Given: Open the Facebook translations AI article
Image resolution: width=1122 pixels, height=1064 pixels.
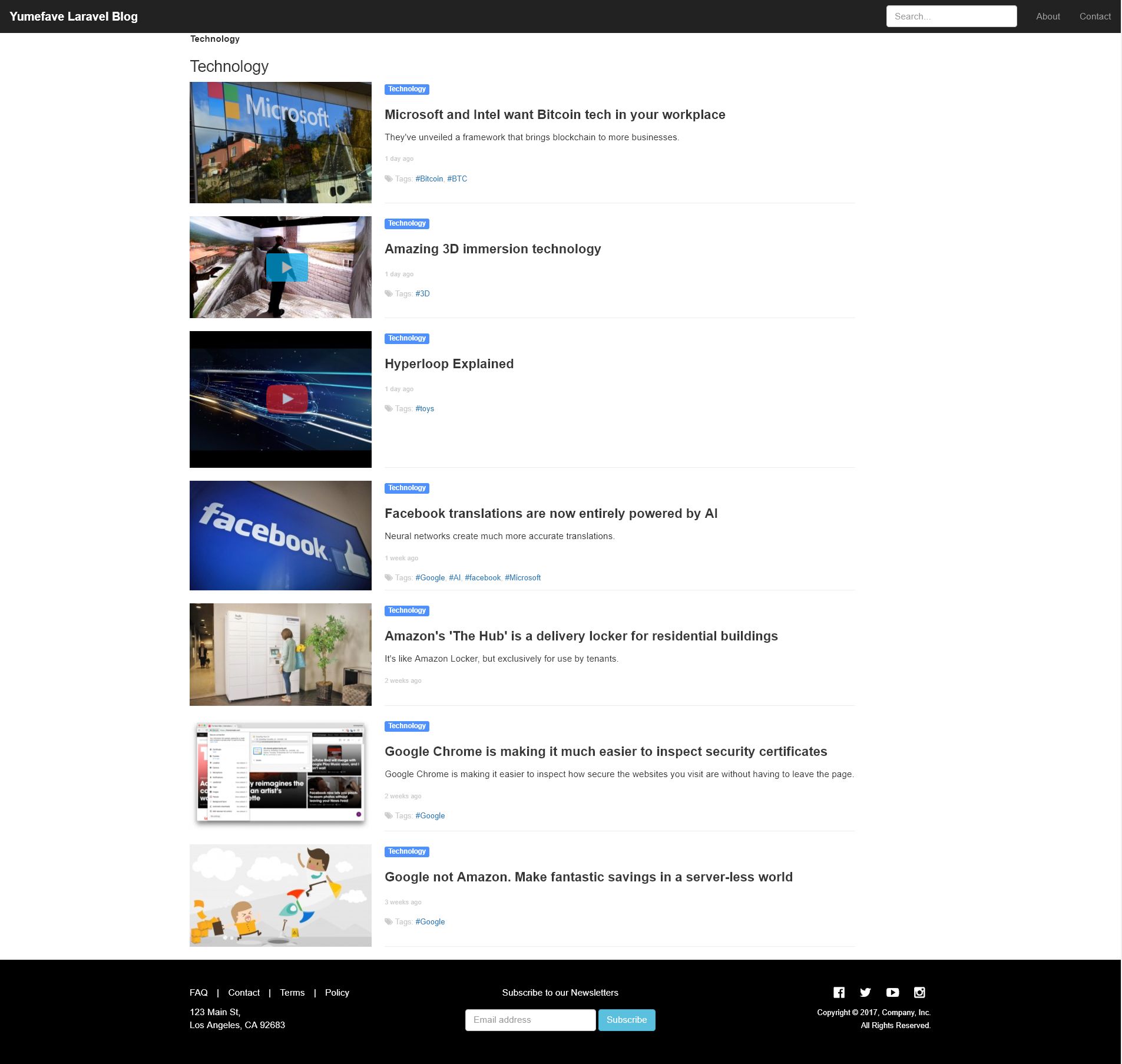Looking at the screenshot, I should coord(551,514).
